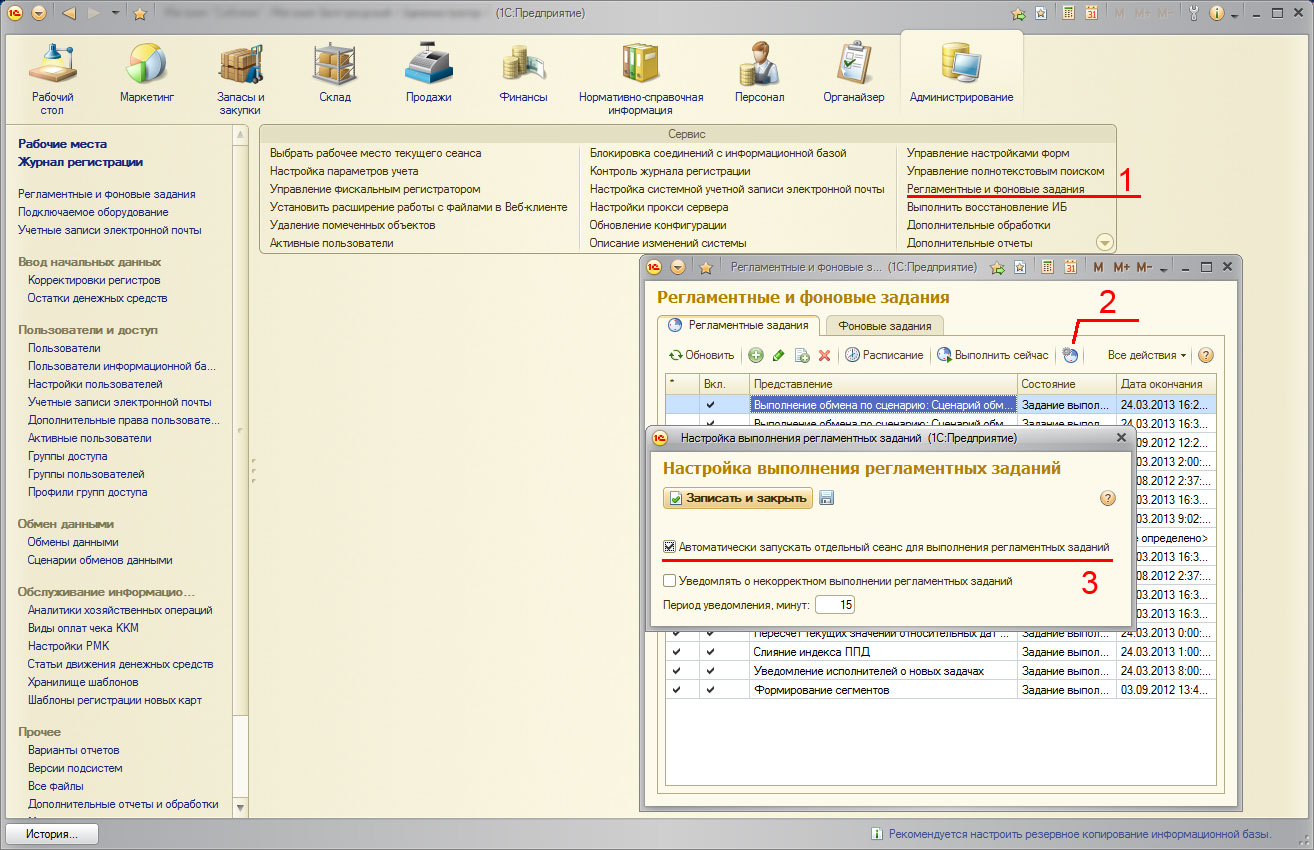Click the help icon in settings dialog

(1107, 498)
